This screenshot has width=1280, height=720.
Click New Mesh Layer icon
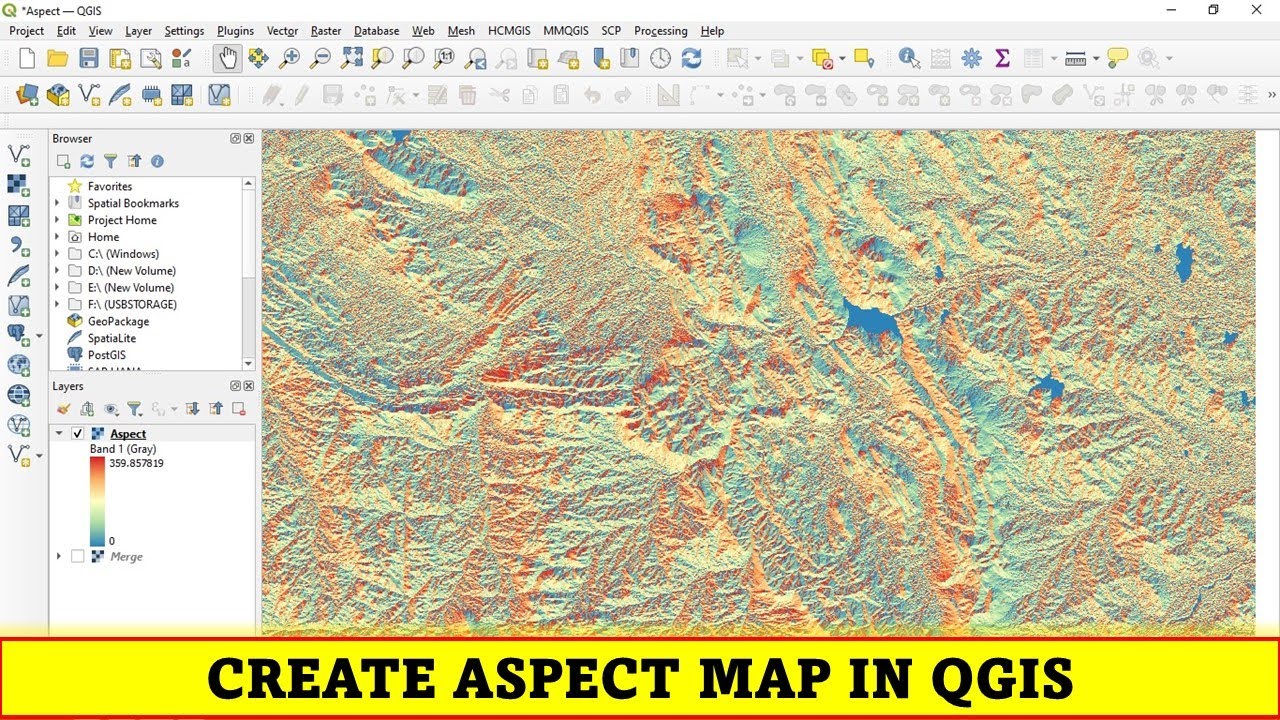182,95
